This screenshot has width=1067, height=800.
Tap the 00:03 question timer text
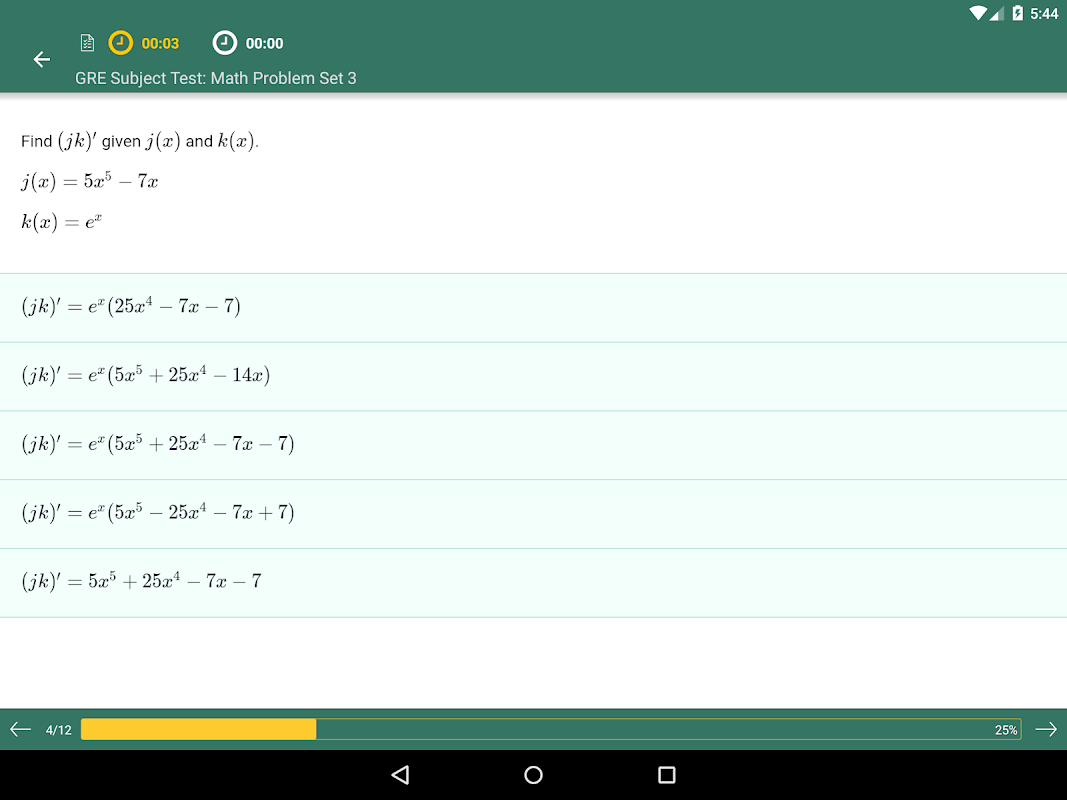160,44
